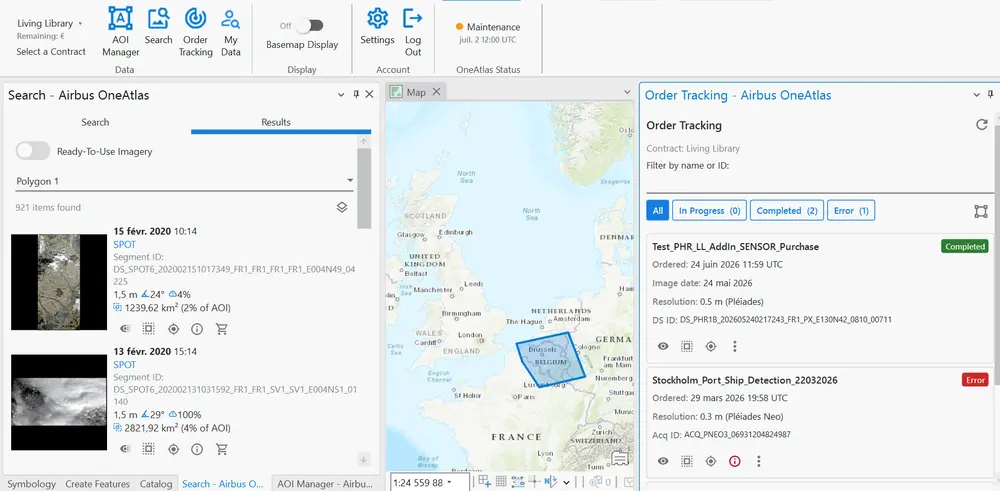Zoom to the Test_PHR_LL order
Viewport: 1000px width, 491px height.
pyautogui.click(x=710, y=346)
